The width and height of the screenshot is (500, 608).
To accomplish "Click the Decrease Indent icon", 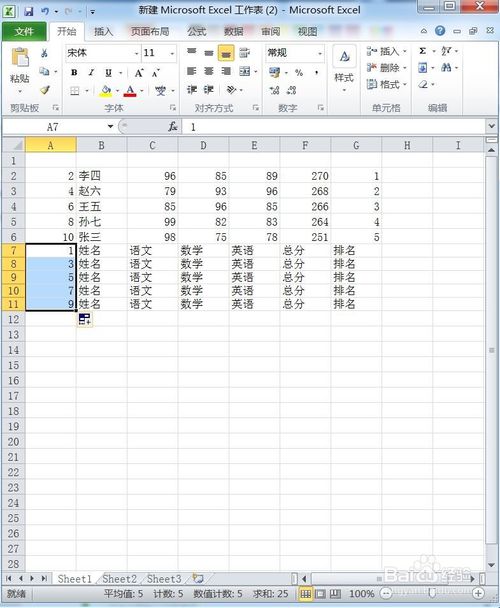I will 192,90.
